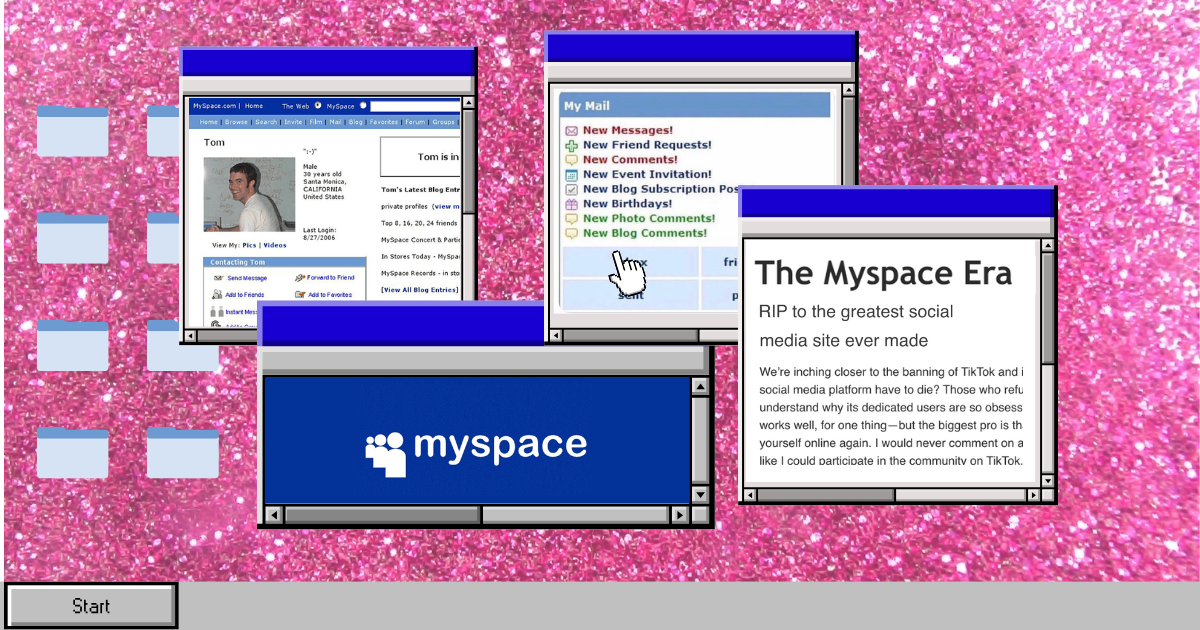
Task: Click the Add to Favorites link
Action: tap(330, 295)
